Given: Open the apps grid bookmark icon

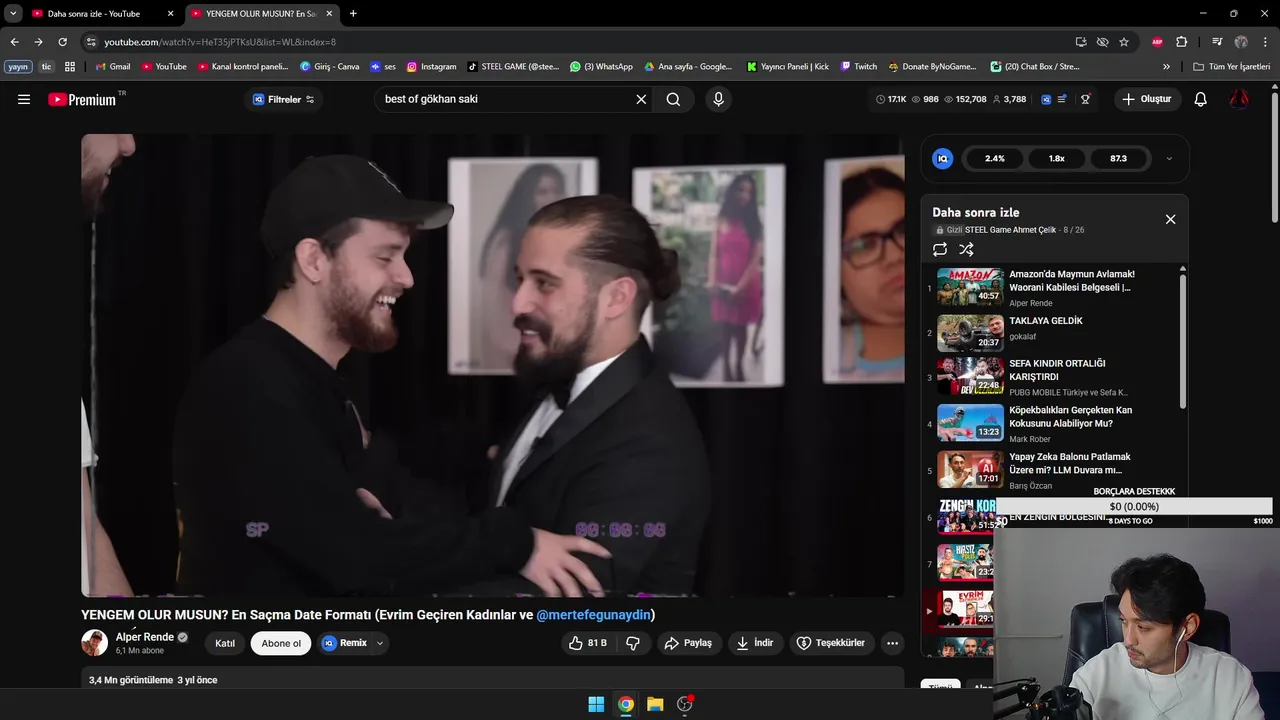Looking at the screenshot, I should pyautogui.click(x=70, y=67).
